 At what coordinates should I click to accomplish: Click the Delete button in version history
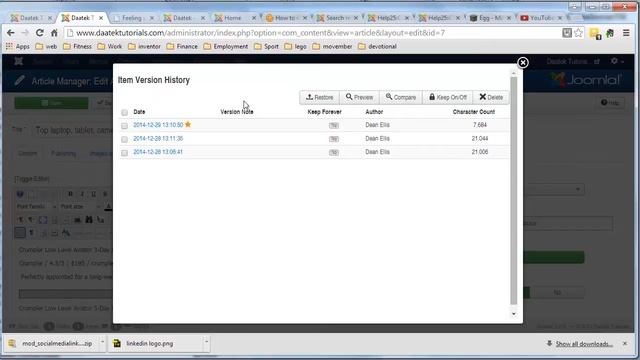(491, 97)
